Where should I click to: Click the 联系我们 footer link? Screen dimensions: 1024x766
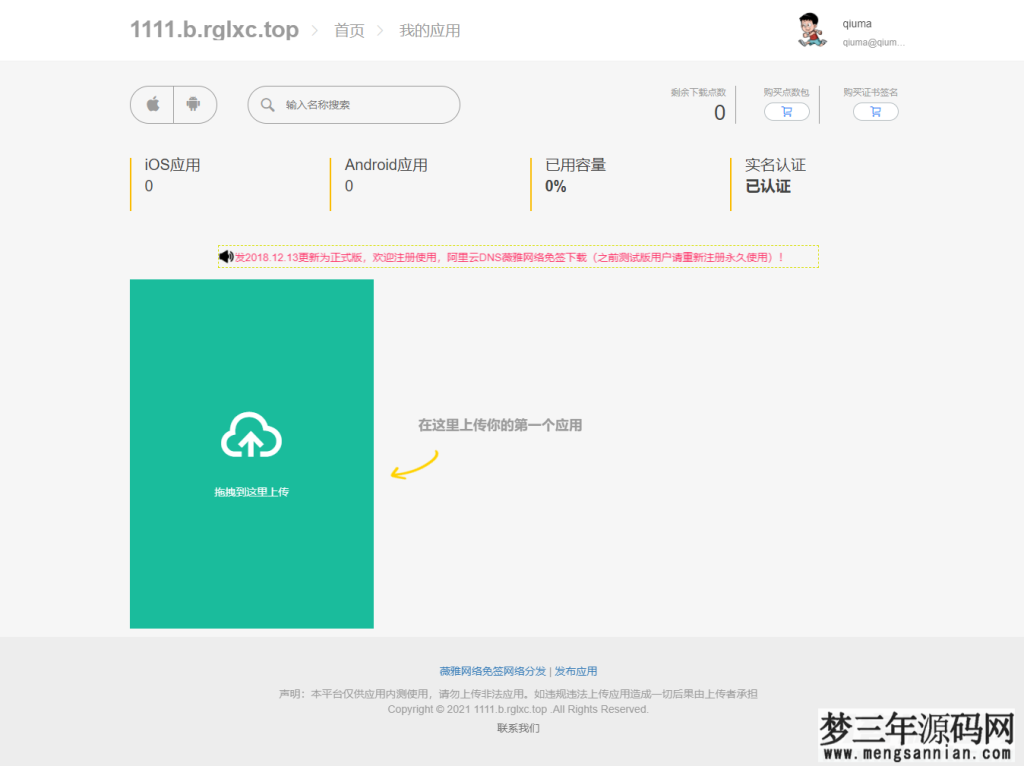click(516, 728)
